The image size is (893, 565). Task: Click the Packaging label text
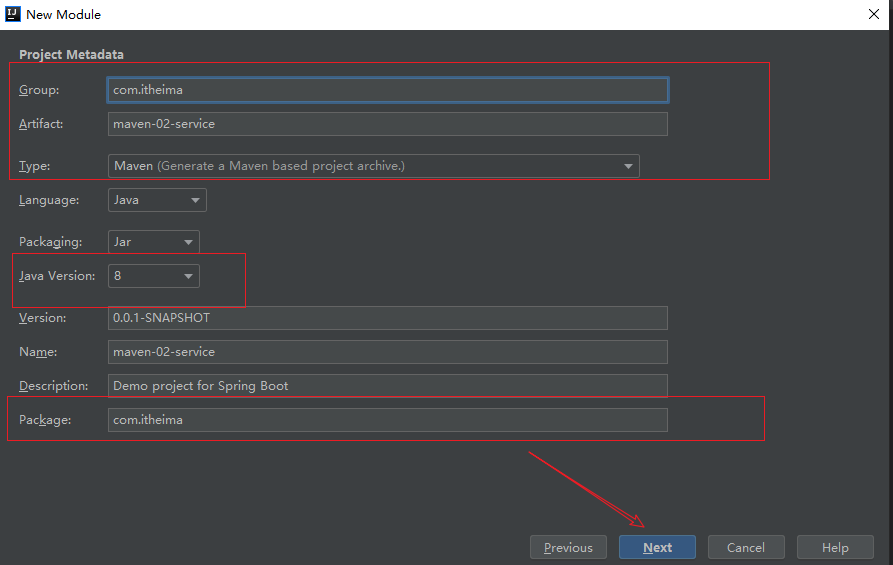point(49,242)
